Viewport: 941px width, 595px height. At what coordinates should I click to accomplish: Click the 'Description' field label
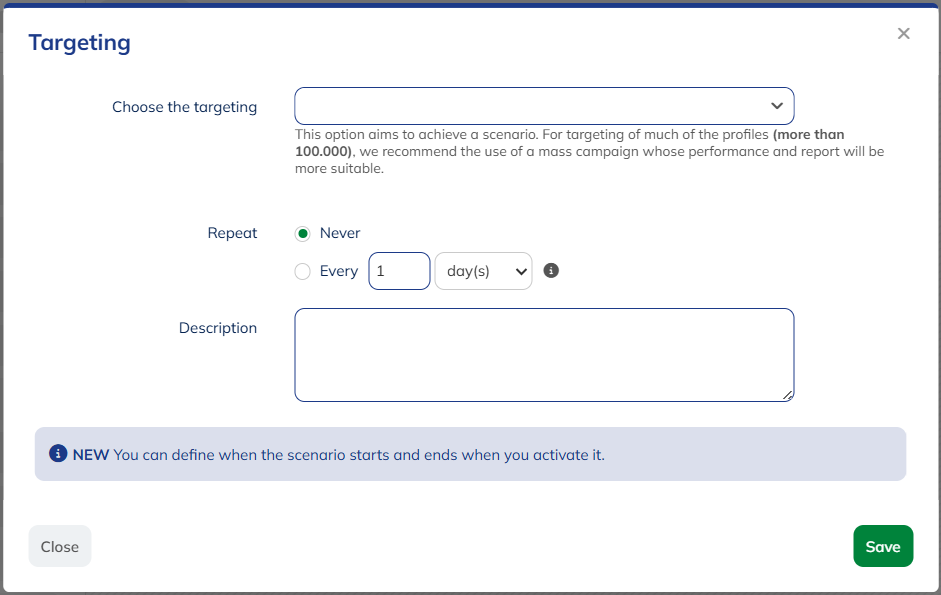tap(217, 327)
